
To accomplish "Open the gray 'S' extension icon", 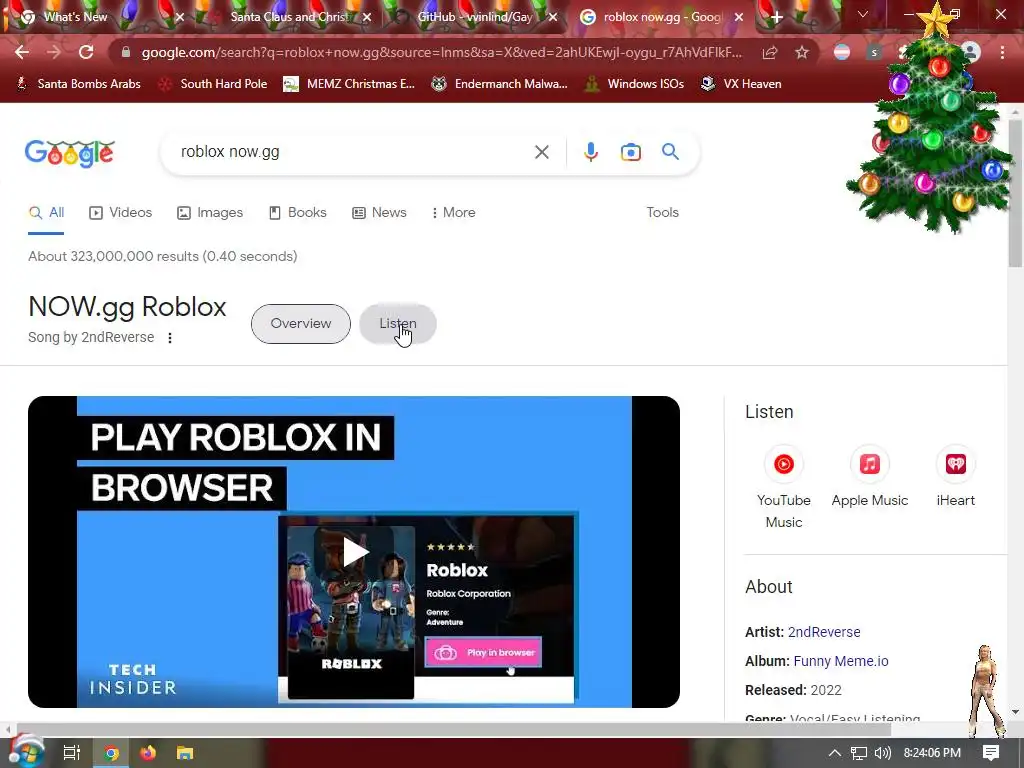I will [x=874, y=52].
